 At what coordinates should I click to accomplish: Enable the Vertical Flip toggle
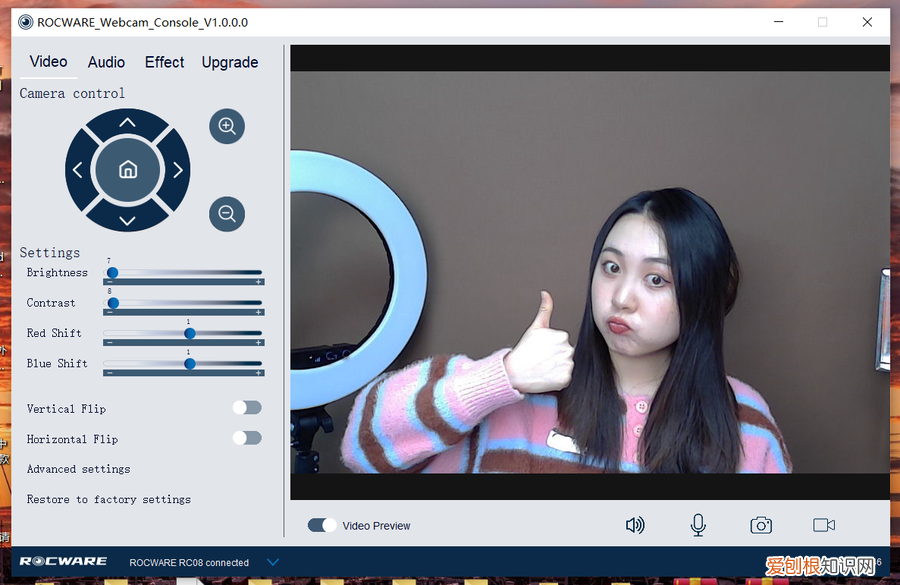(x=246, y=407)
